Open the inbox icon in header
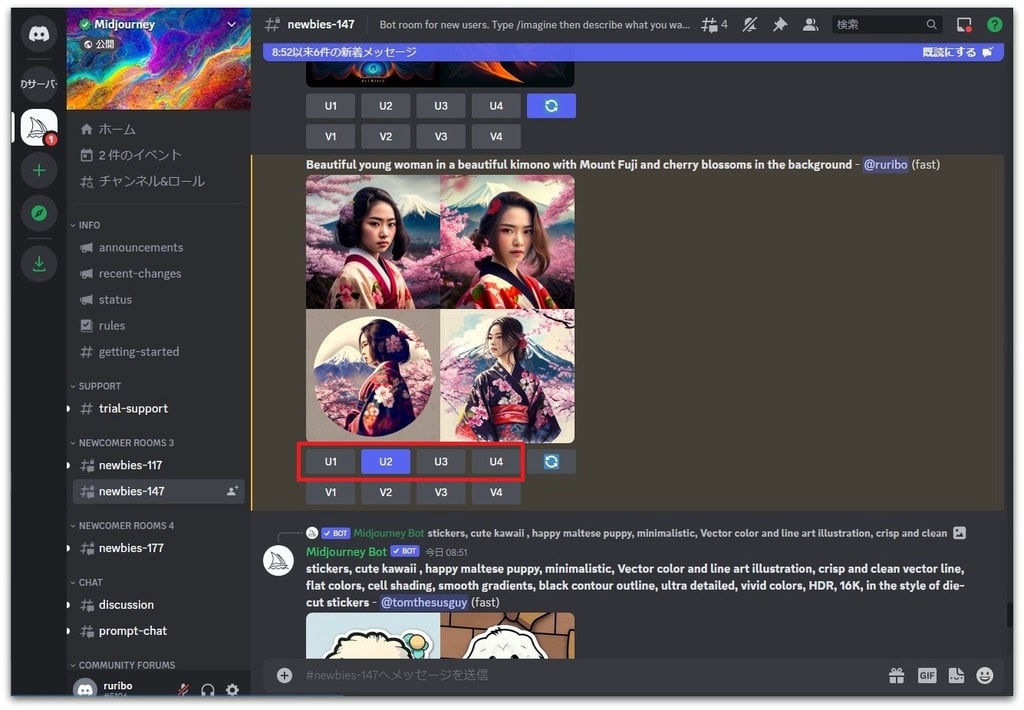1024x710 pixels. click(x=964, y=25)
